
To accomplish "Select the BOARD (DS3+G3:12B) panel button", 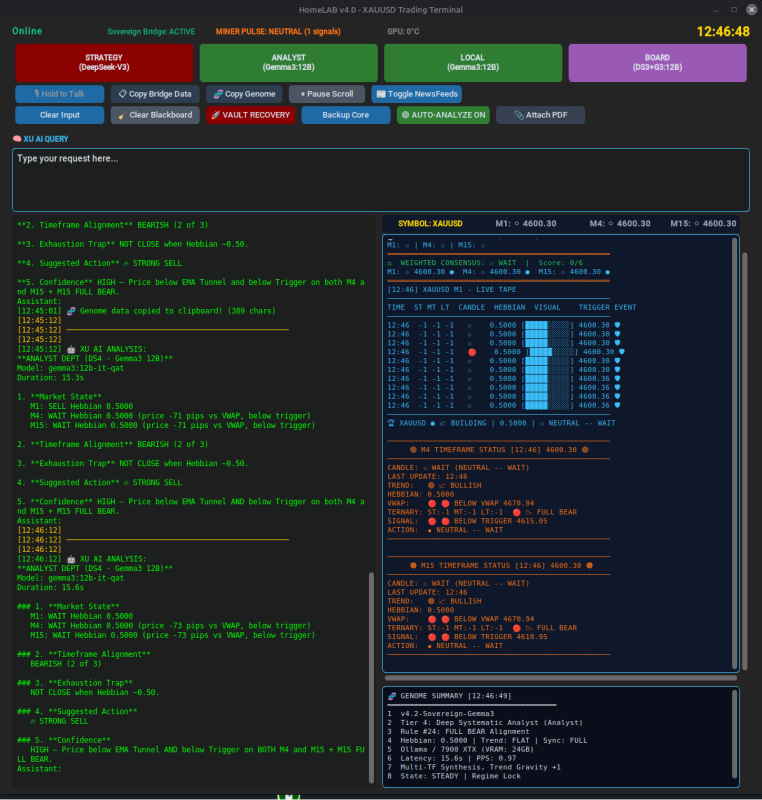I will (x=657, y=63).
